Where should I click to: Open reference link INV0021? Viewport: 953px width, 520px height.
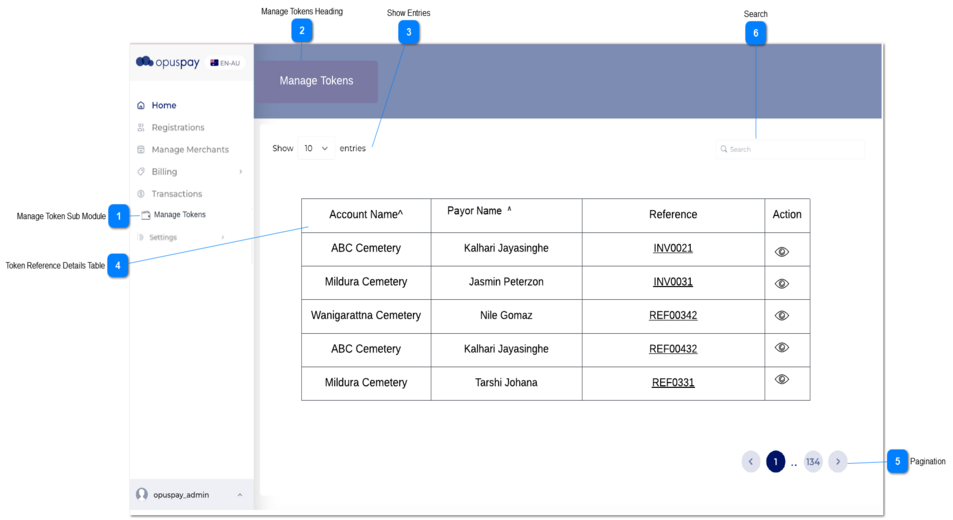point(673,248)
